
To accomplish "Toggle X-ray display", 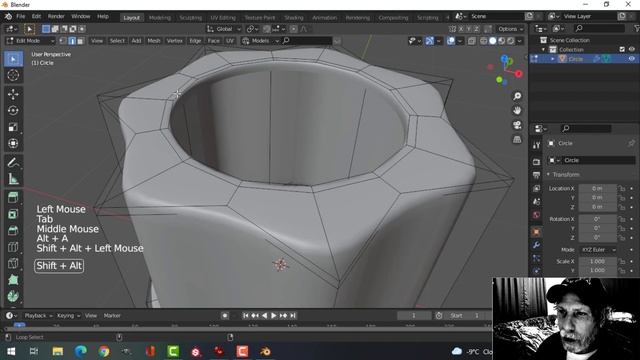I will (x=471, y=41).
